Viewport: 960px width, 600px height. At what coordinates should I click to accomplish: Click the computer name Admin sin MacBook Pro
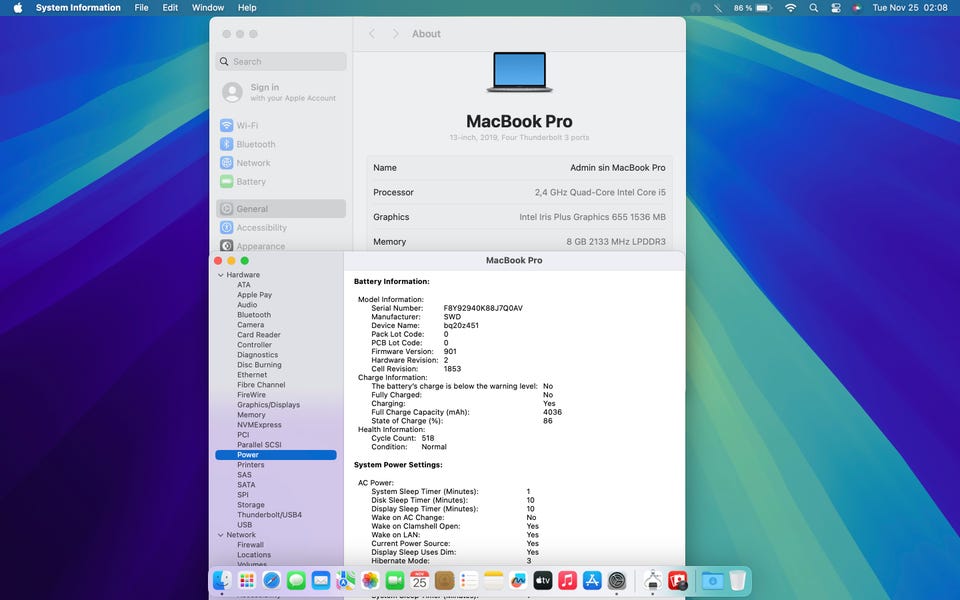pyautogui.click(x=618, y=168)
